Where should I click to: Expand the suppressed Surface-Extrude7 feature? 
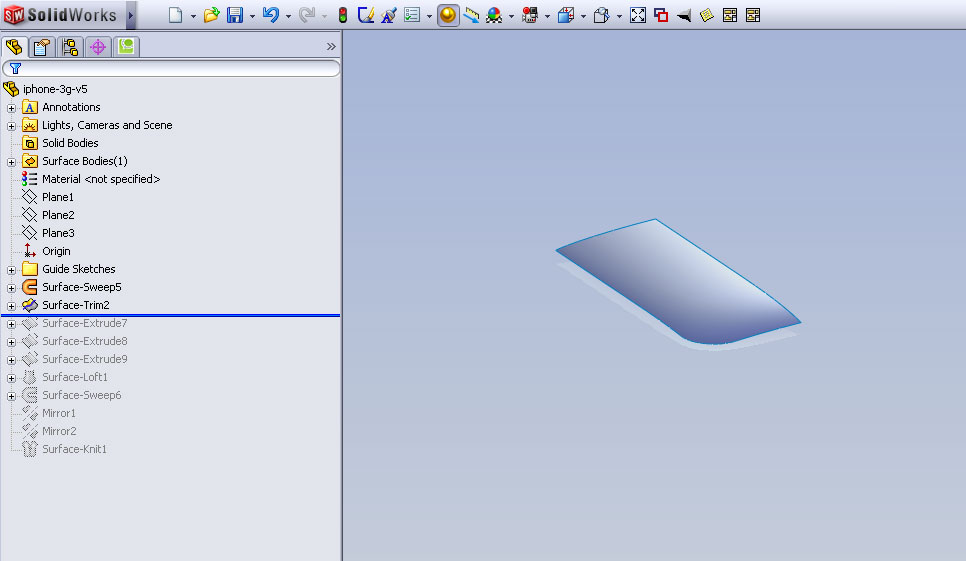tap(11, 324)
